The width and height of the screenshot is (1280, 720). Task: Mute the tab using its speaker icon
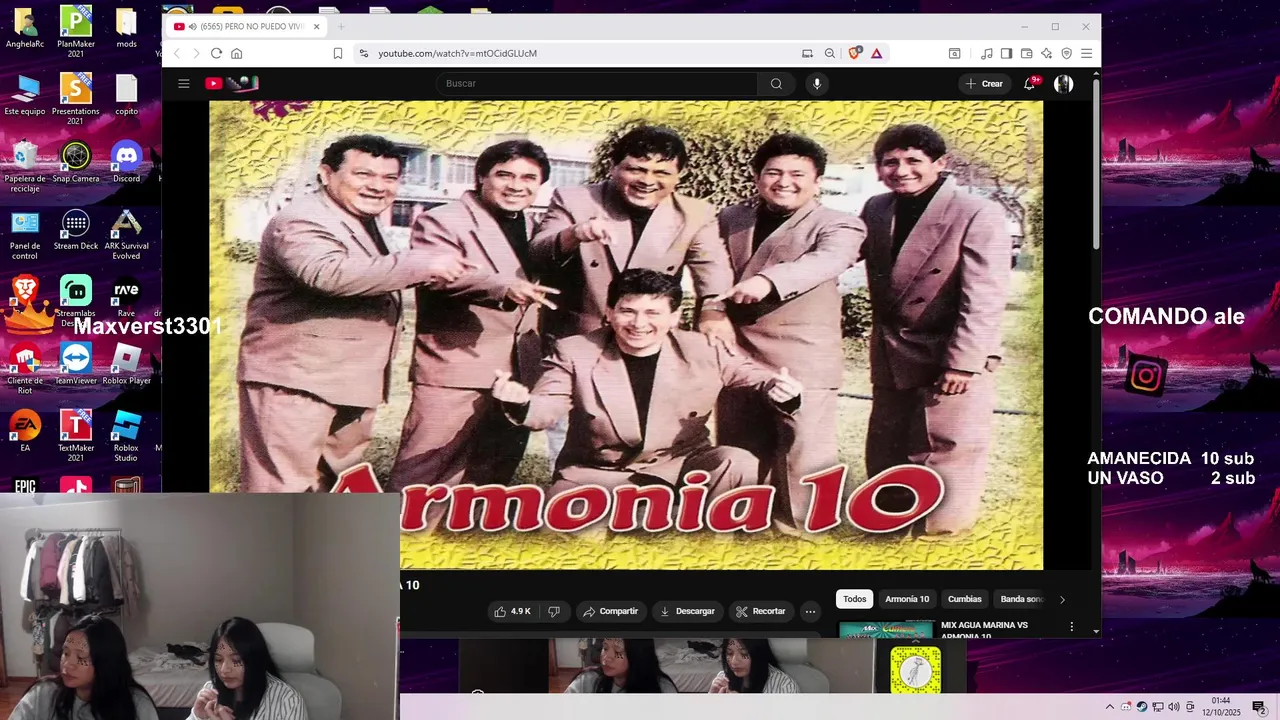(x=192, y=27)
